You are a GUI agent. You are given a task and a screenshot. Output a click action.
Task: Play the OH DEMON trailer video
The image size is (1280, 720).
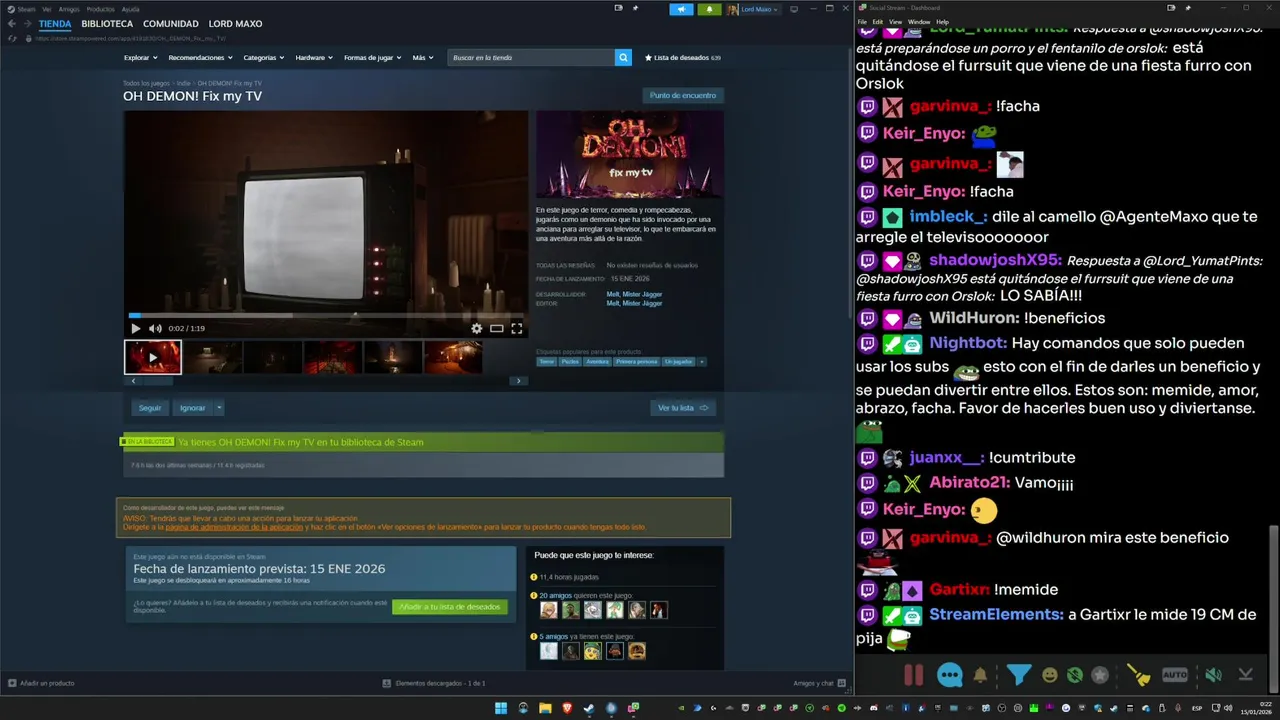136,328
